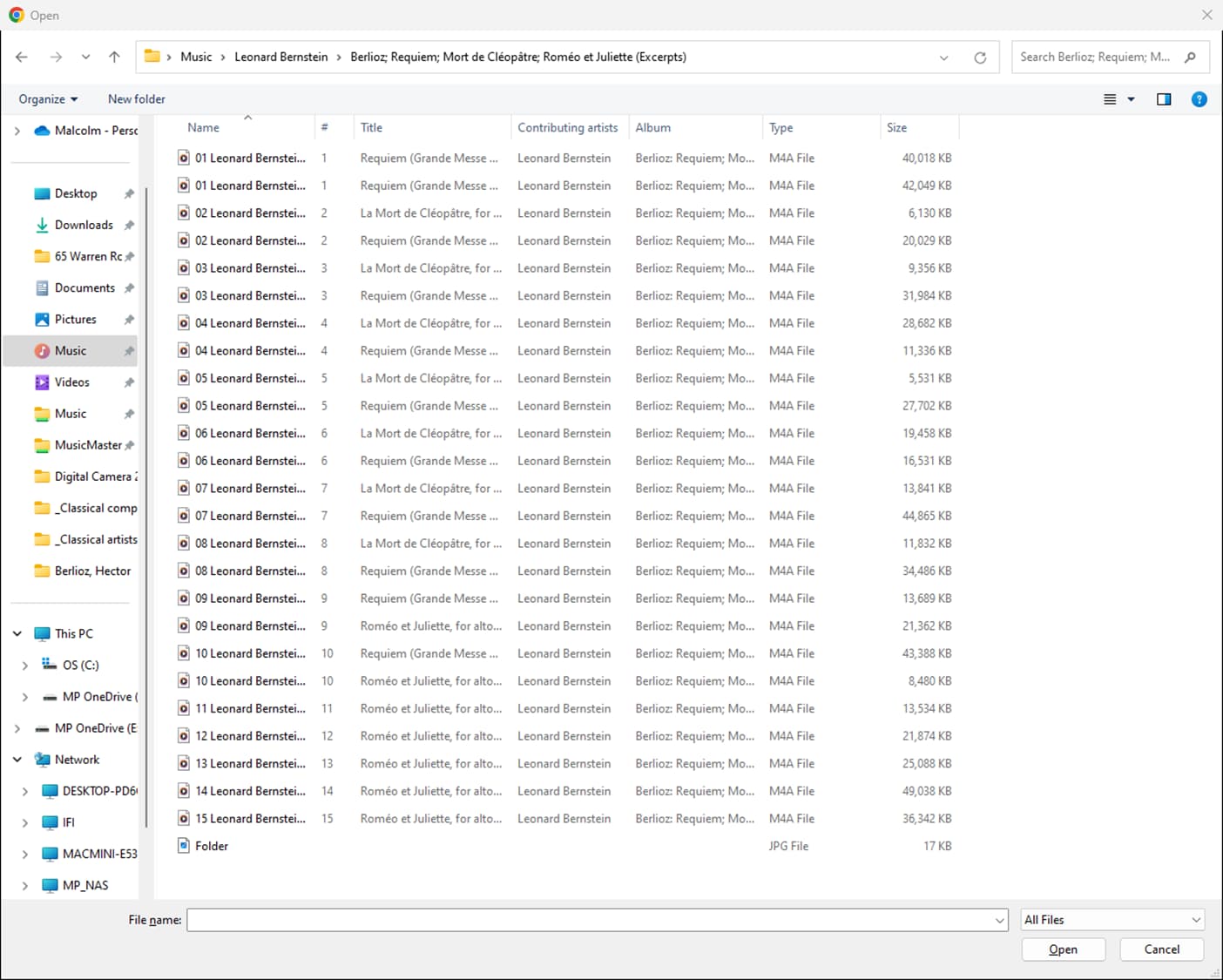This screenshot has width=1223, height=980.
Task: Open Desktop in Quick access
Action: pyautogui.click(x=75, y=193)
